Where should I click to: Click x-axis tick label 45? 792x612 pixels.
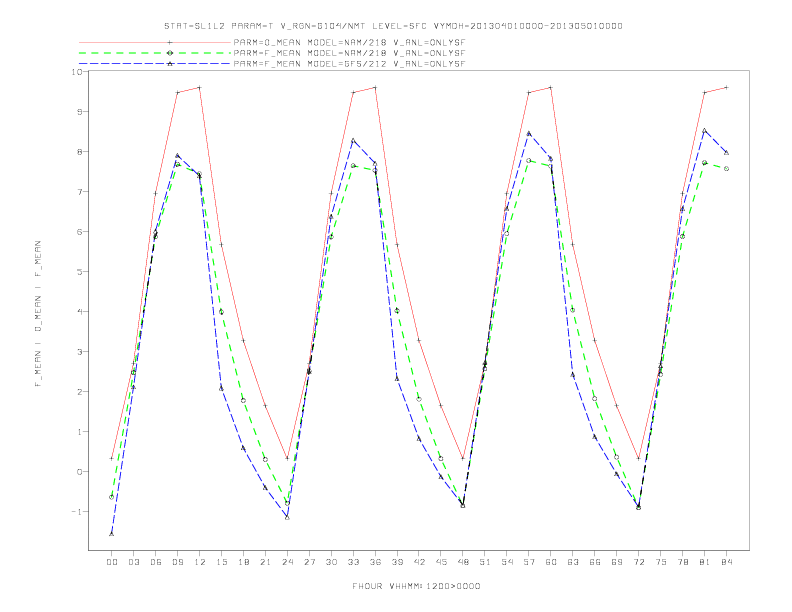tap(441, 562)
